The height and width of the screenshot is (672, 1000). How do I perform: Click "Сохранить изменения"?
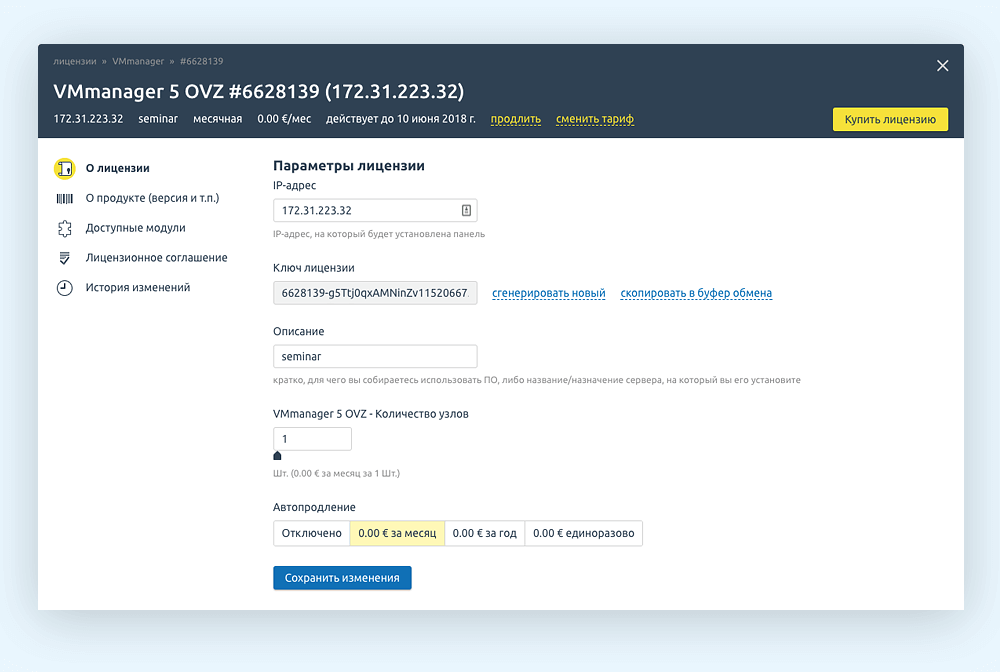[x=342, y=578]
